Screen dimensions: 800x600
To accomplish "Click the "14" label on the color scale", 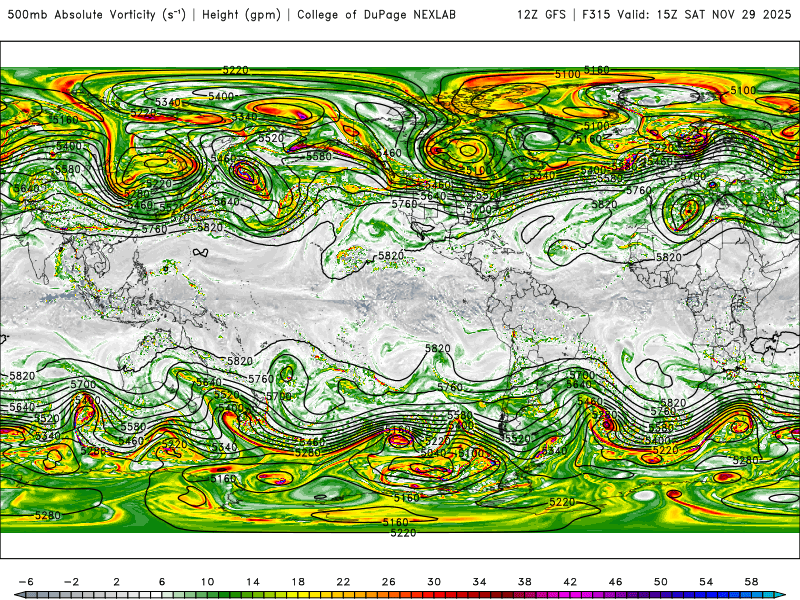I will pyautogui.click(x=253, y=582).
